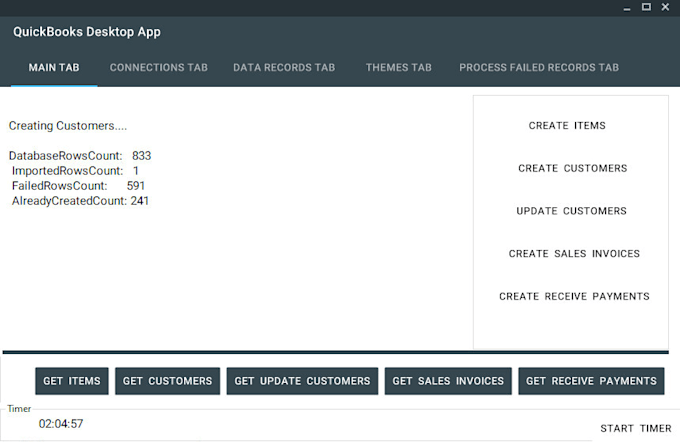
Task: Click Get Receive Payments button
Action: tap(591, 381)
